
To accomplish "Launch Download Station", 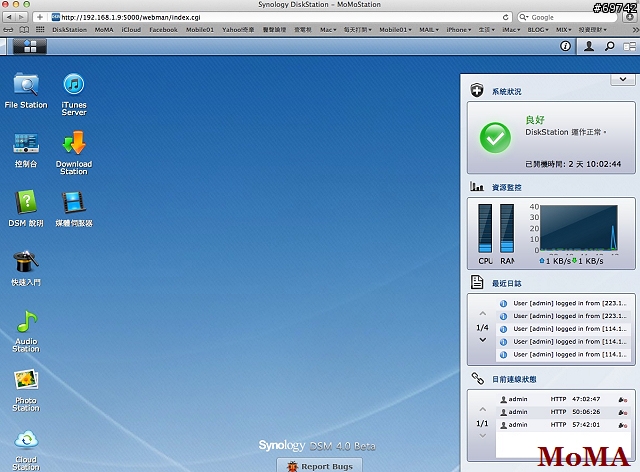I will [x=74, y=153].
